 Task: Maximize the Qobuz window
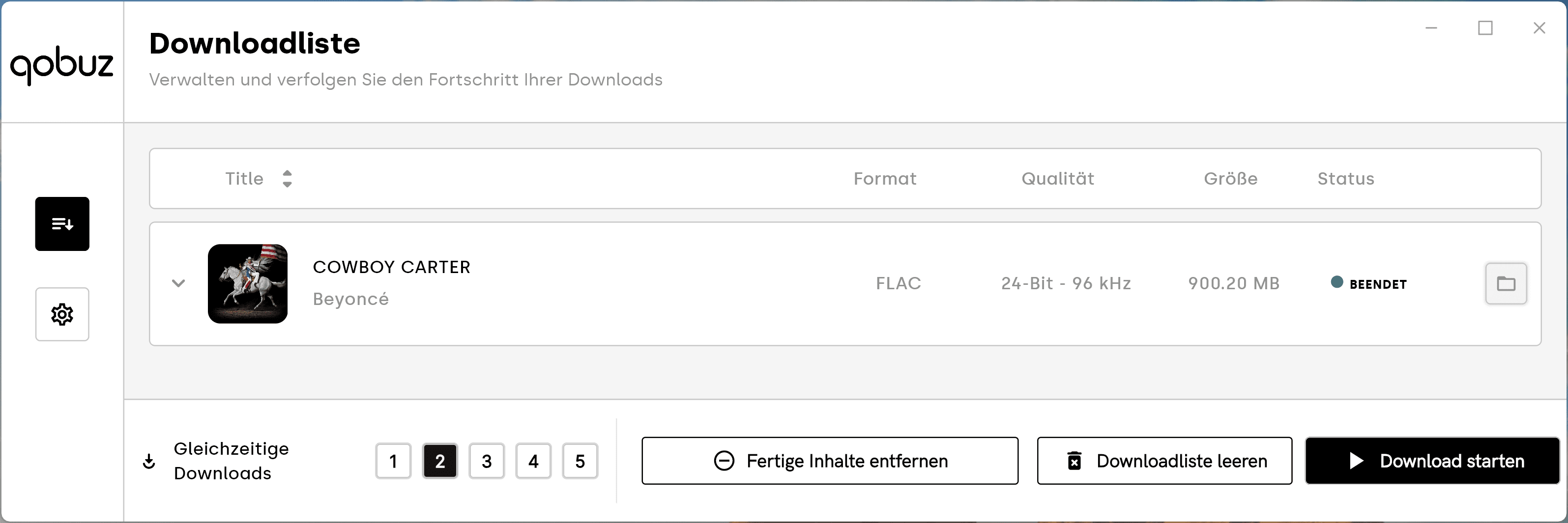pos(1485,28)
